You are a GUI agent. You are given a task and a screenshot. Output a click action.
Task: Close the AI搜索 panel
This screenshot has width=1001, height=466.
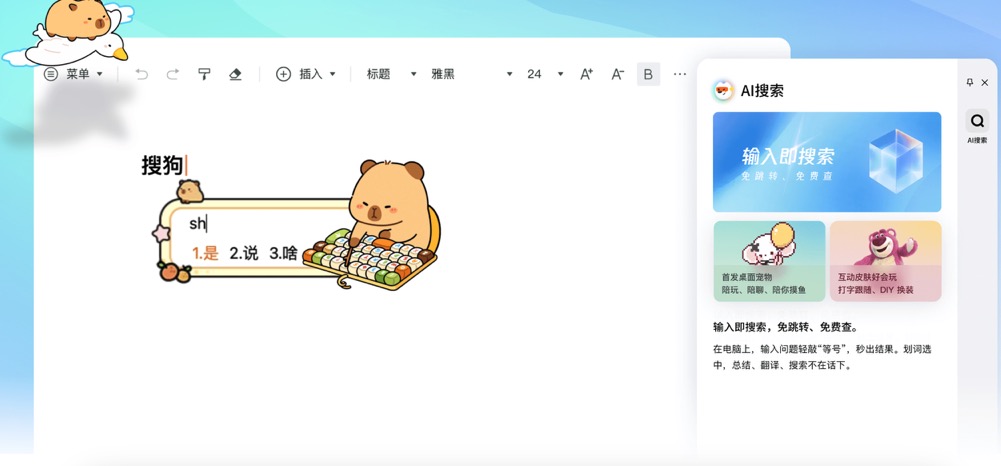(984, 82)
